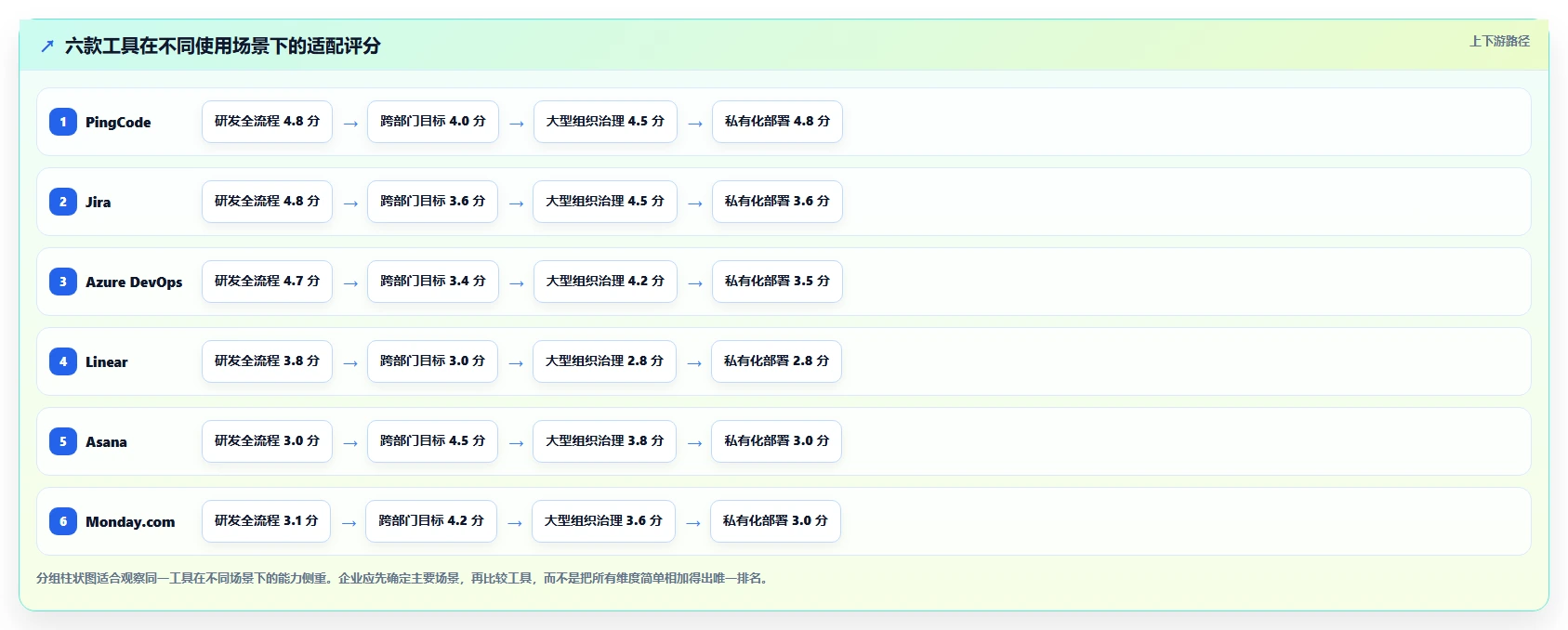Viewport: 1568px width, 630px height.
Task: Click PingCode's 研发全流程 4.8 分 chip
Action: [x=267, y=122]
